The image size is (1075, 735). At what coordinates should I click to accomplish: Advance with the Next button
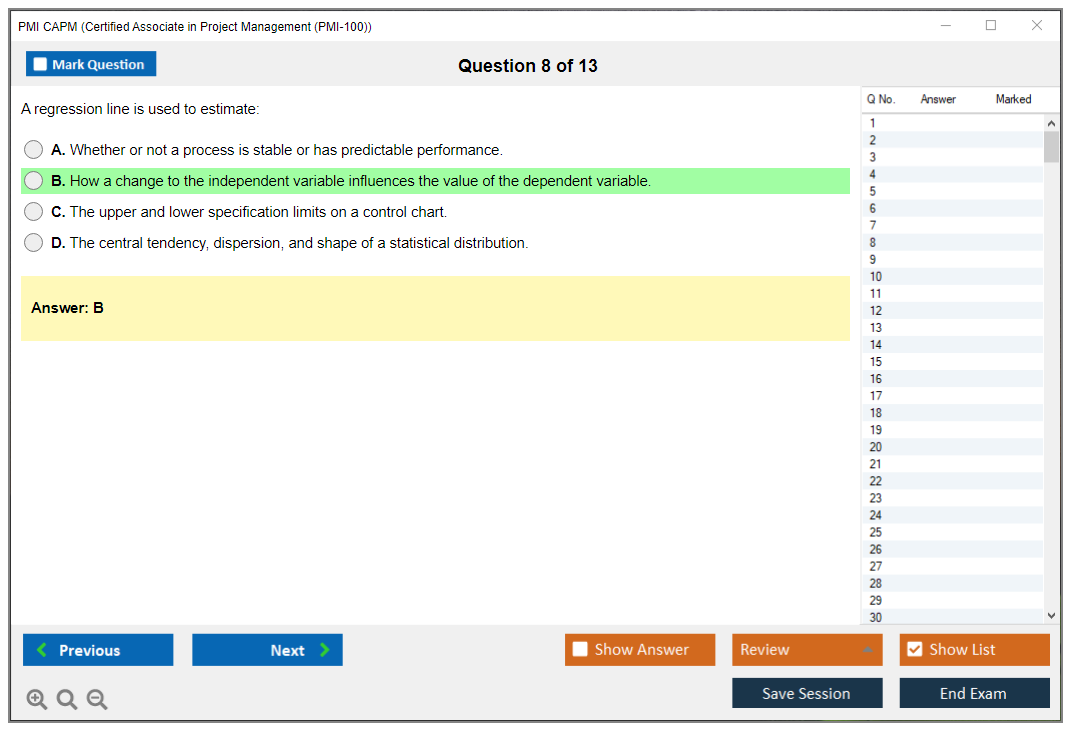pos(267,650)
